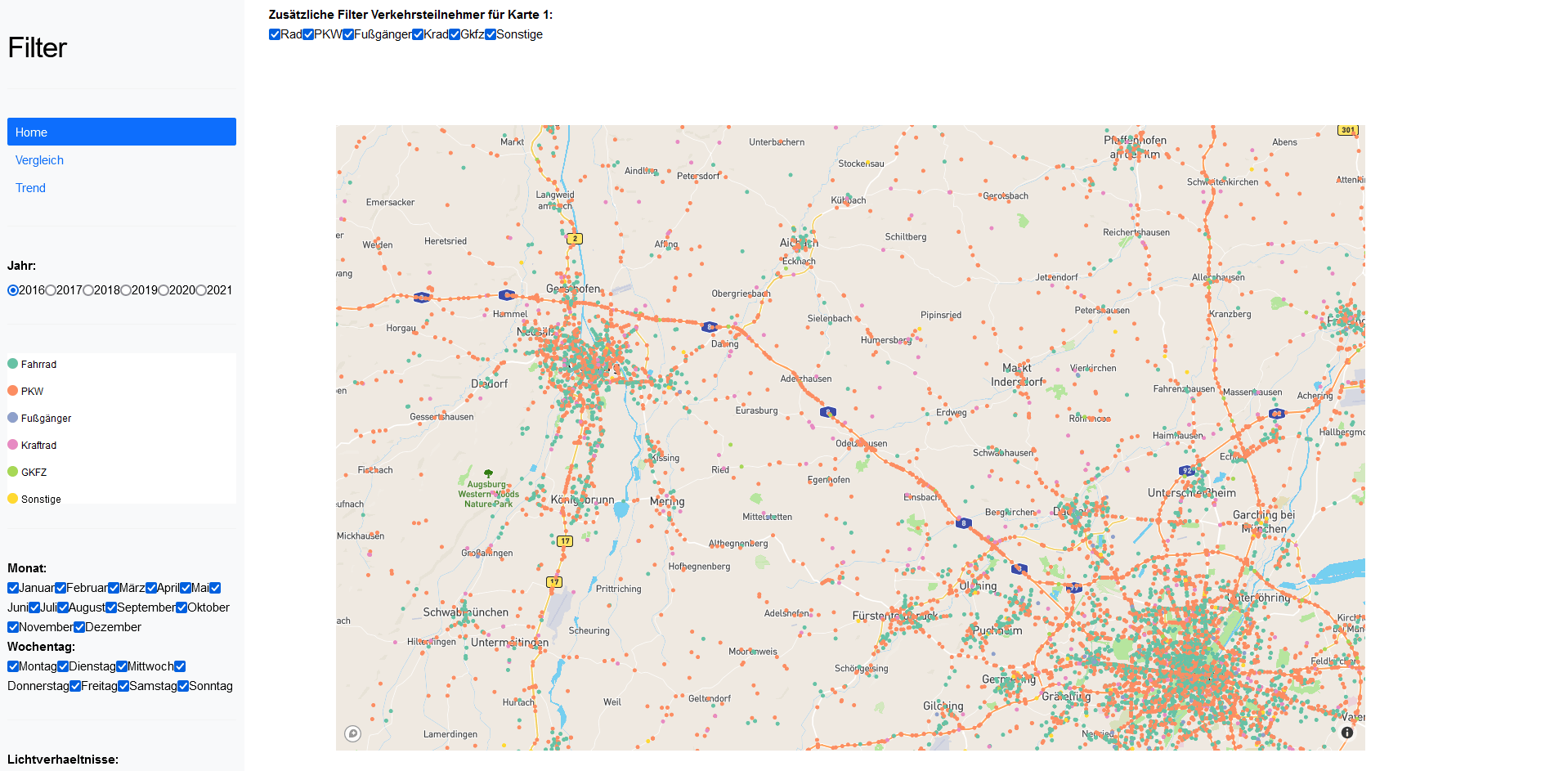This screenshot has width=1568, height=771.
Task: Click the route 301 shield on the map
Action: pos(1347,130)
